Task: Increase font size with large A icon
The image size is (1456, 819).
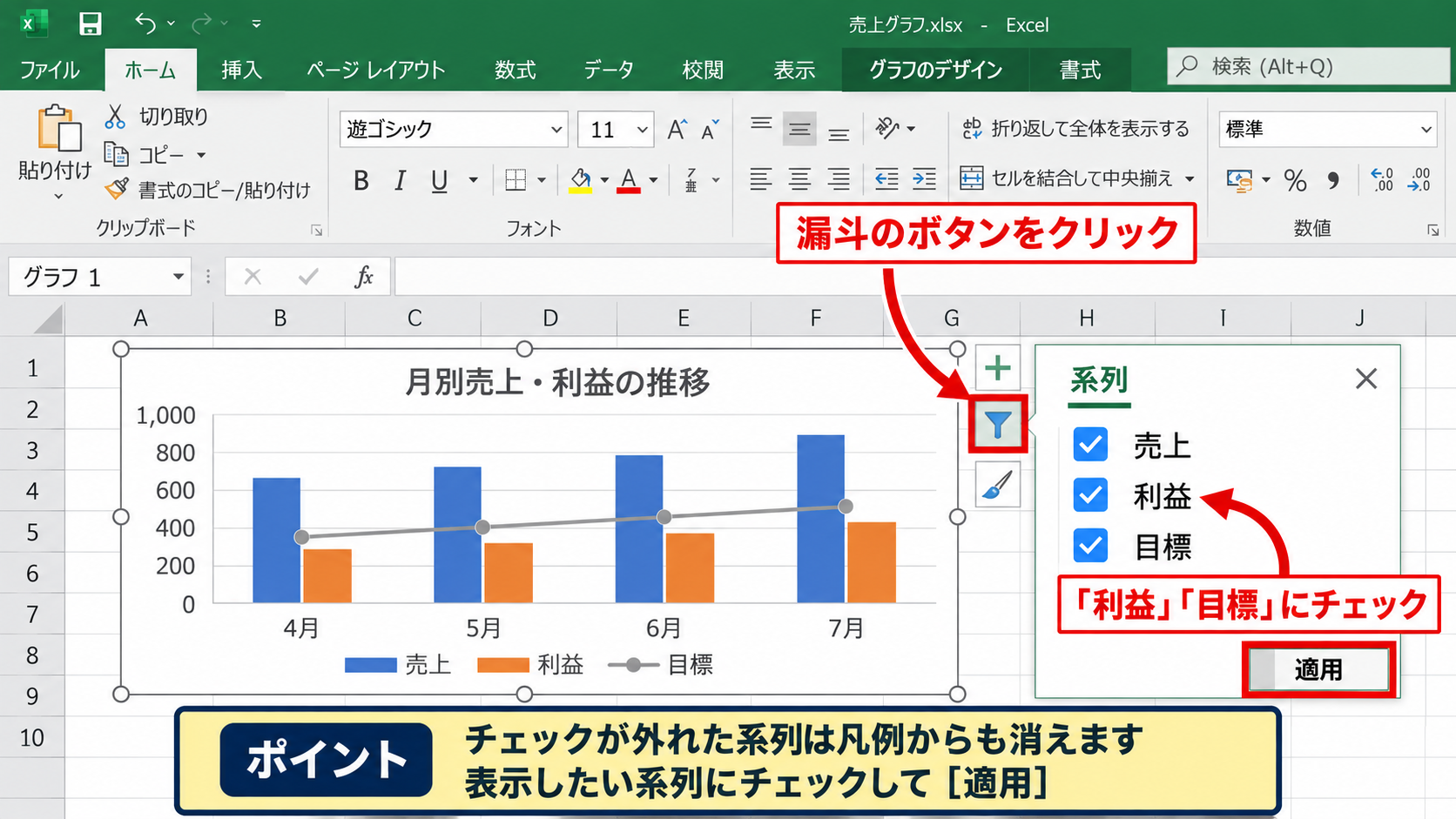Action: tap(677, 129)
